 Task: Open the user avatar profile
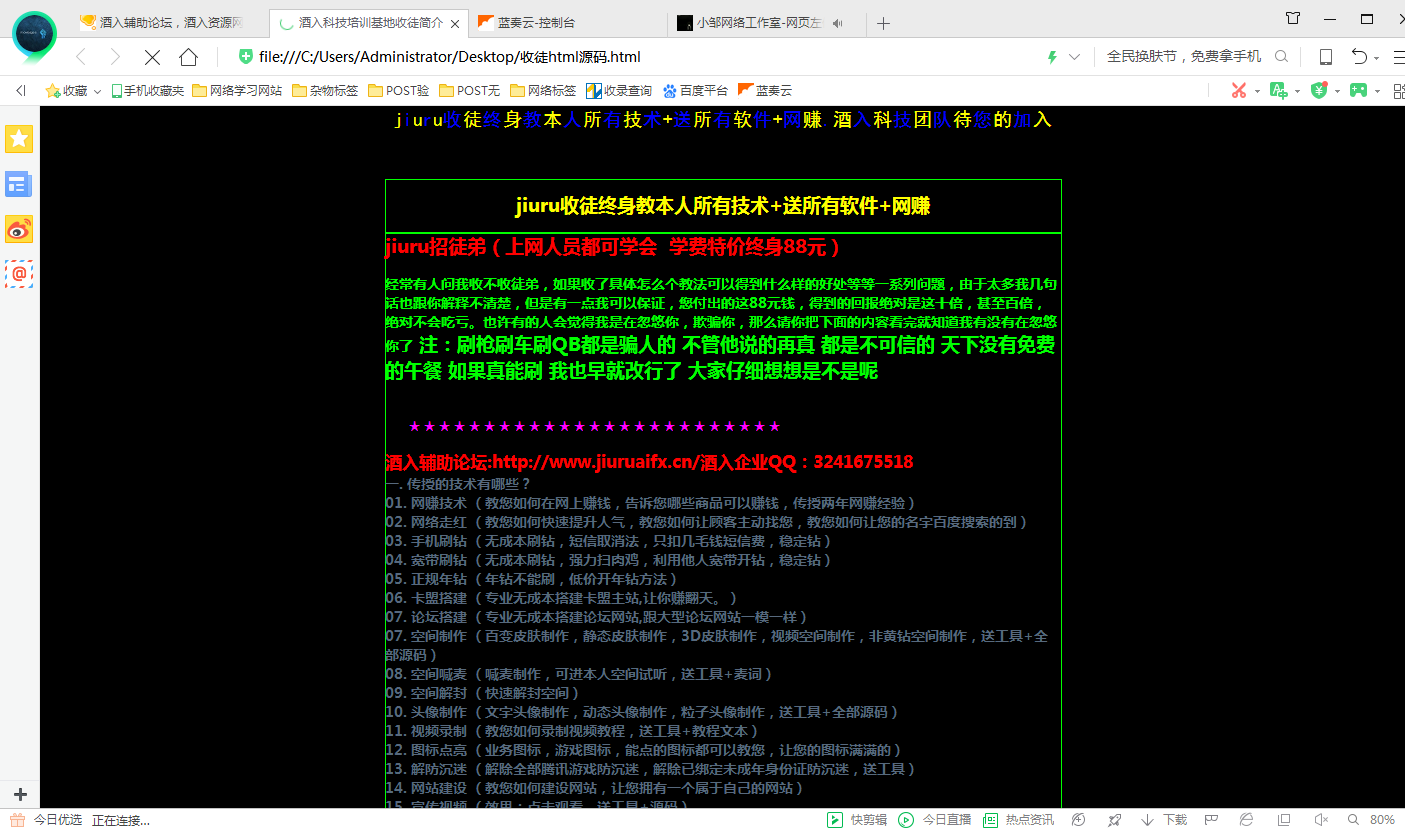pos(34,34)
